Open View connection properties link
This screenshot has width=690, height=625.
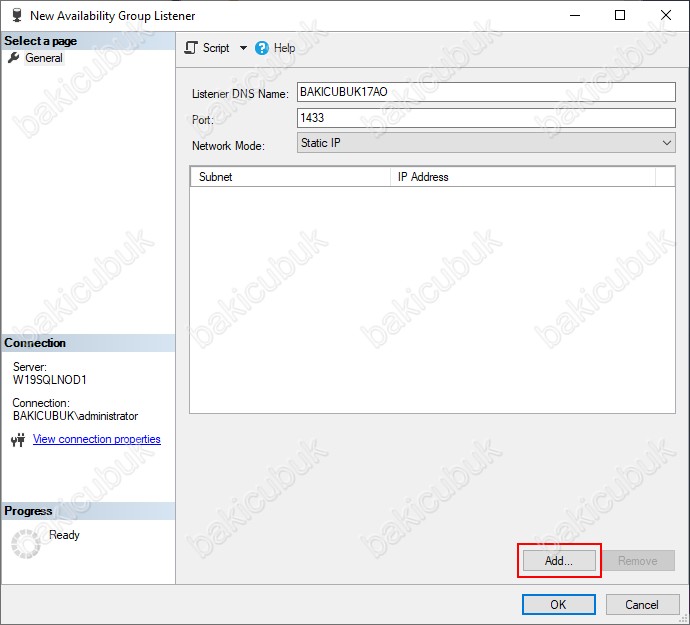(x=97, y=439)
